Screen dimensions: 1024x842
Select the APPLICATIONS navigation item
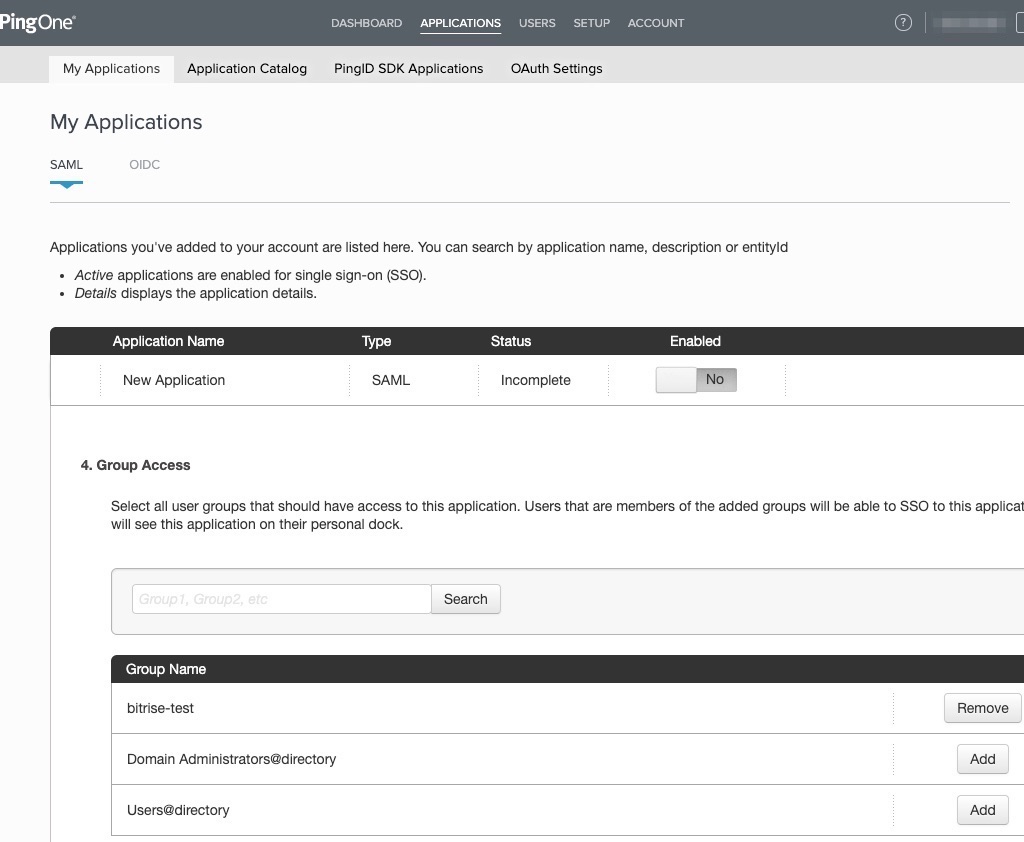[460, 22]
